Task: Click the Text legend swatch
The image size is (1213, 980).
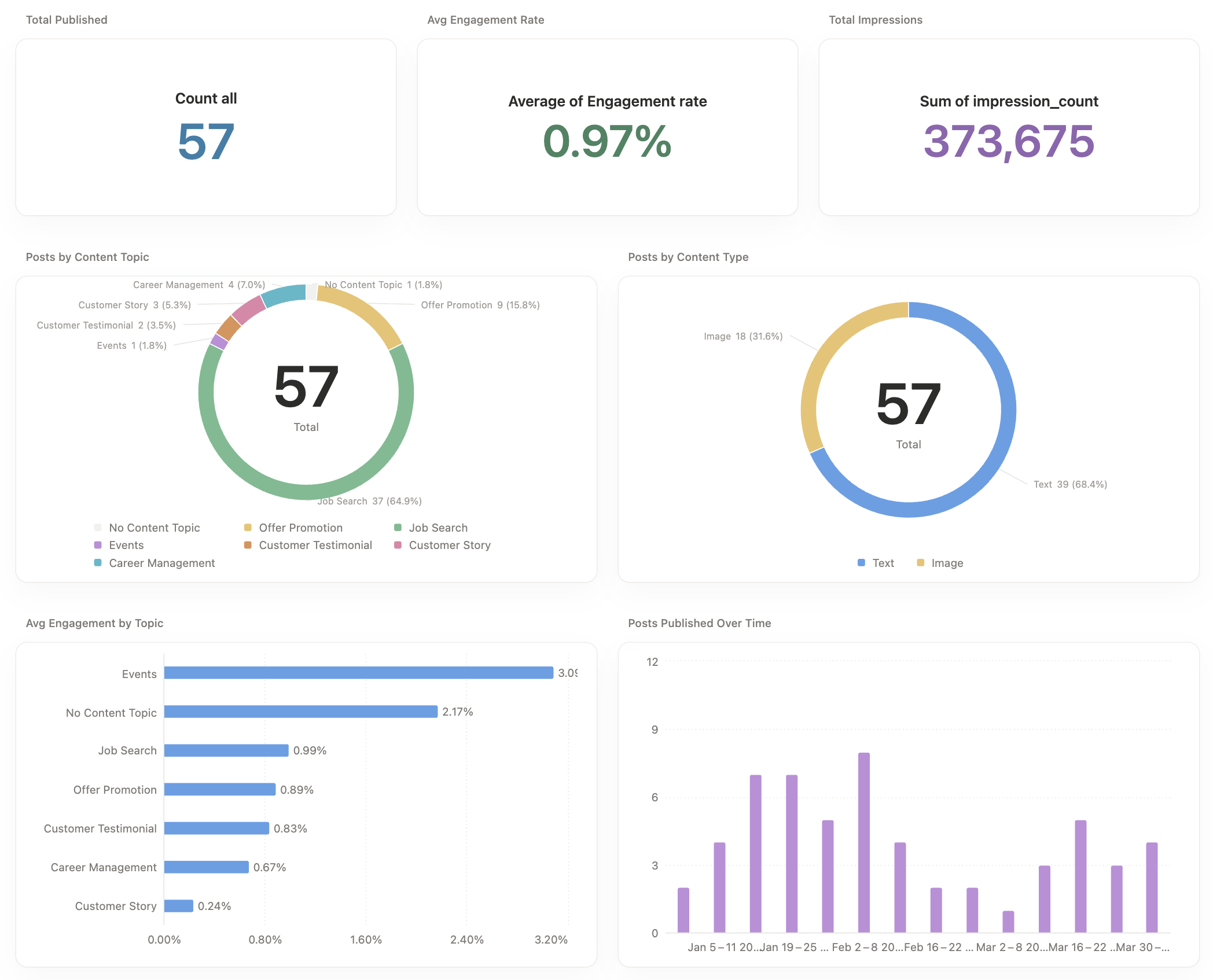Action: (x=861, y=563)
